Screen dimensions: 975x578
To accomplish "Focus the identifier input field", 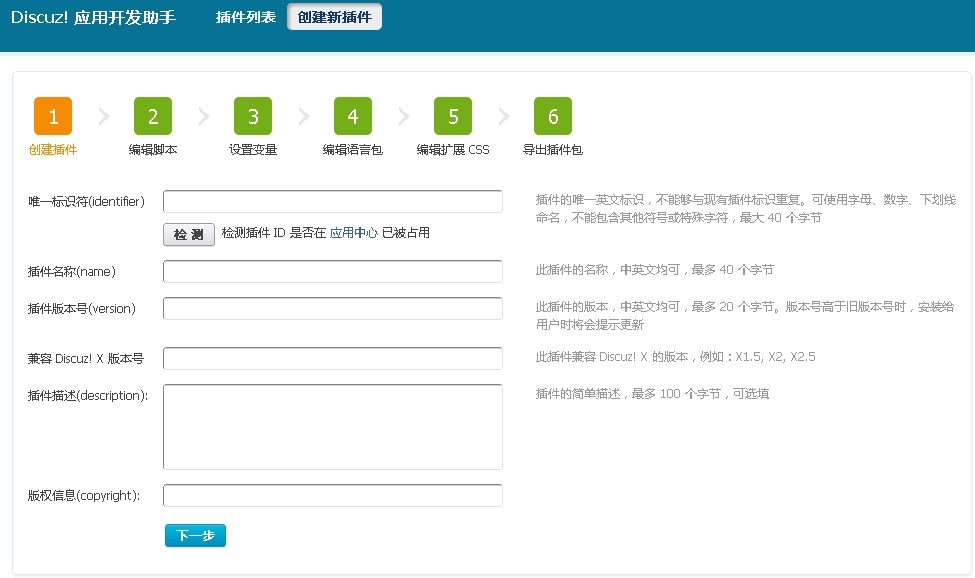I will (332, 200).
